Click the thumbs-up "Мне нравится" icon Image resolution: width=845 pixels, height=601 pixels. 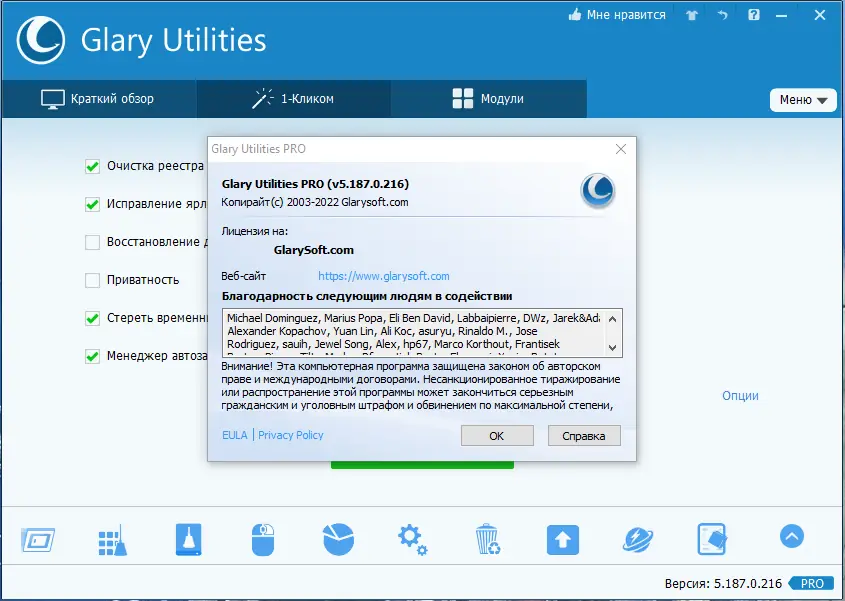573,15
